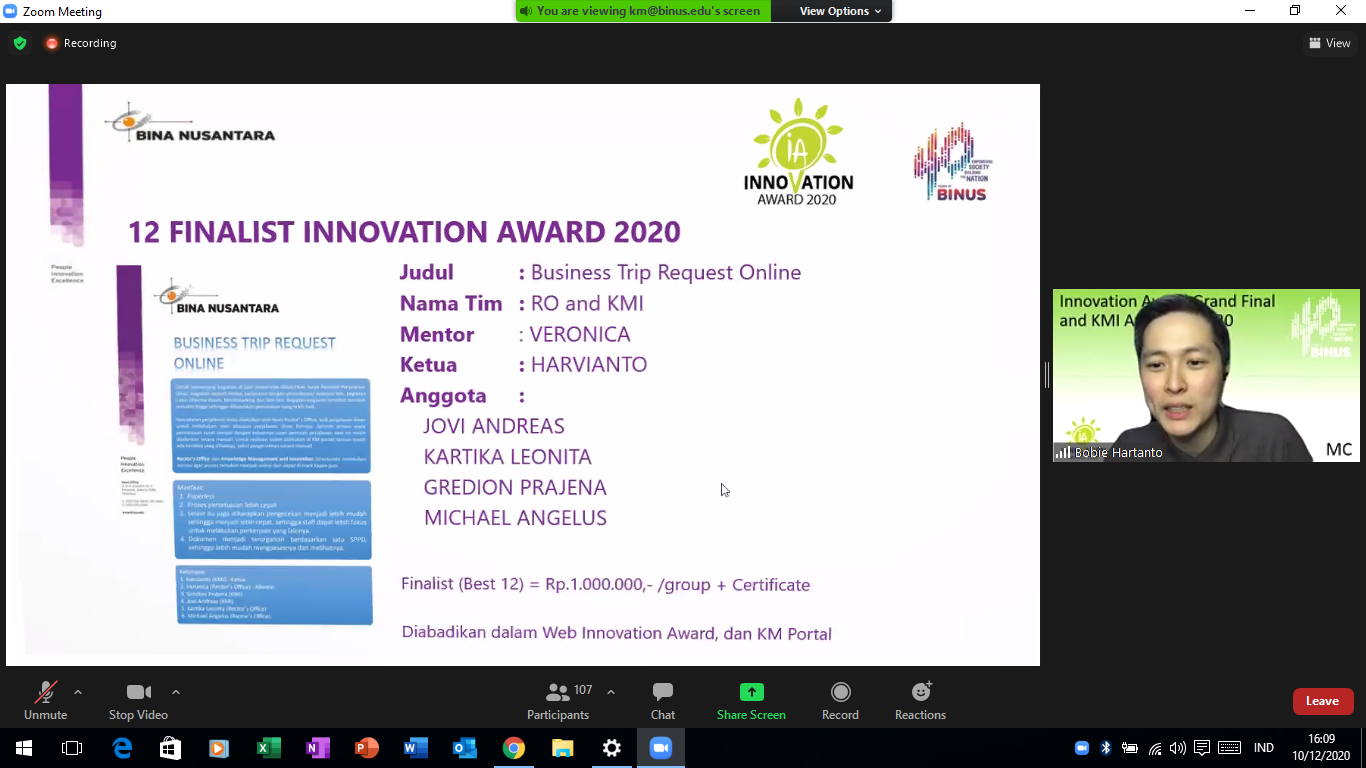Stop Video camera button

[138, 701]
